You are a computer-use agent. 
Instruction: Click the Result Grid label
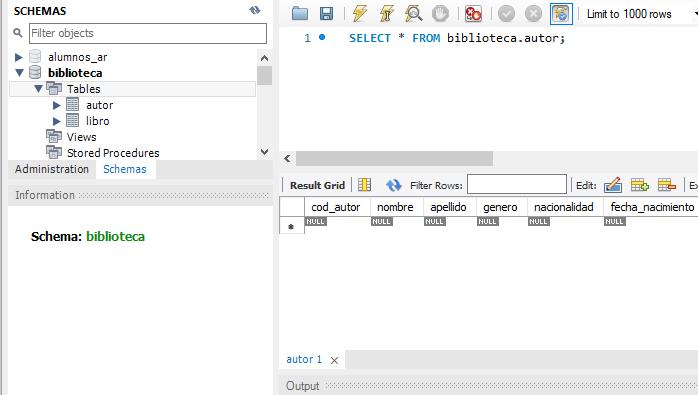click(x=317, y=185)
